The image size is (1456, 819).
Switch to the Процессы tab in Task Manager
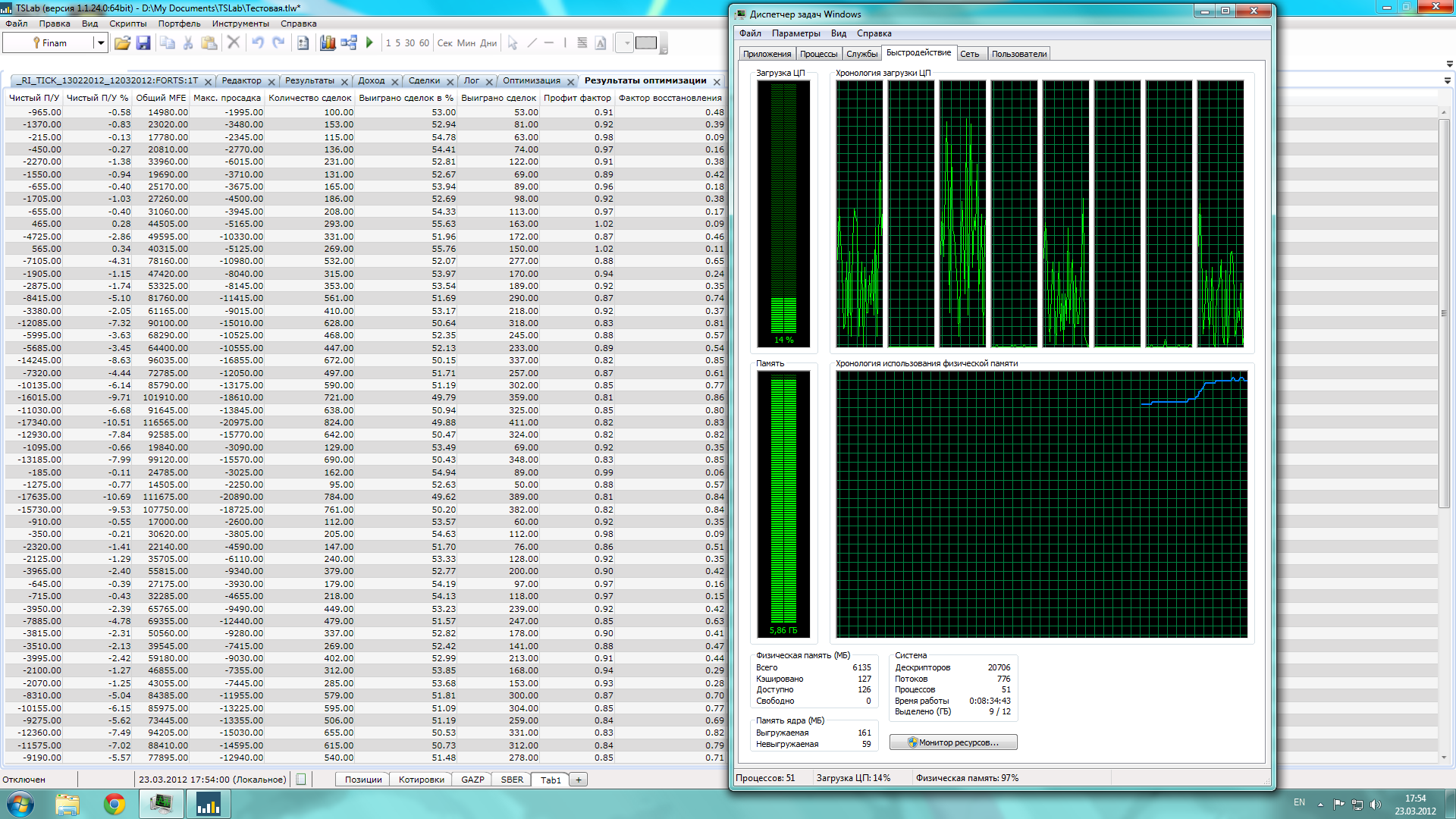[x=818, y=54]
